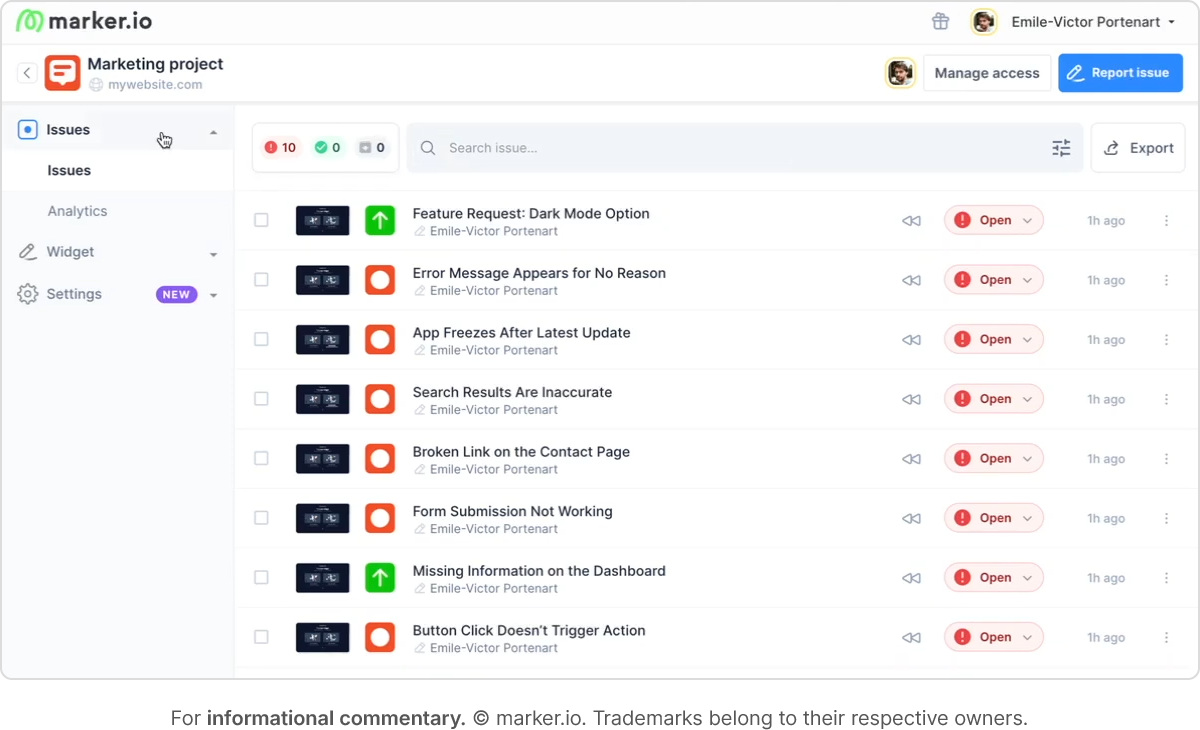The height and width of the screenshot is (730, 1200).
Task: Click the Manage access button
Action: (987, 73)
